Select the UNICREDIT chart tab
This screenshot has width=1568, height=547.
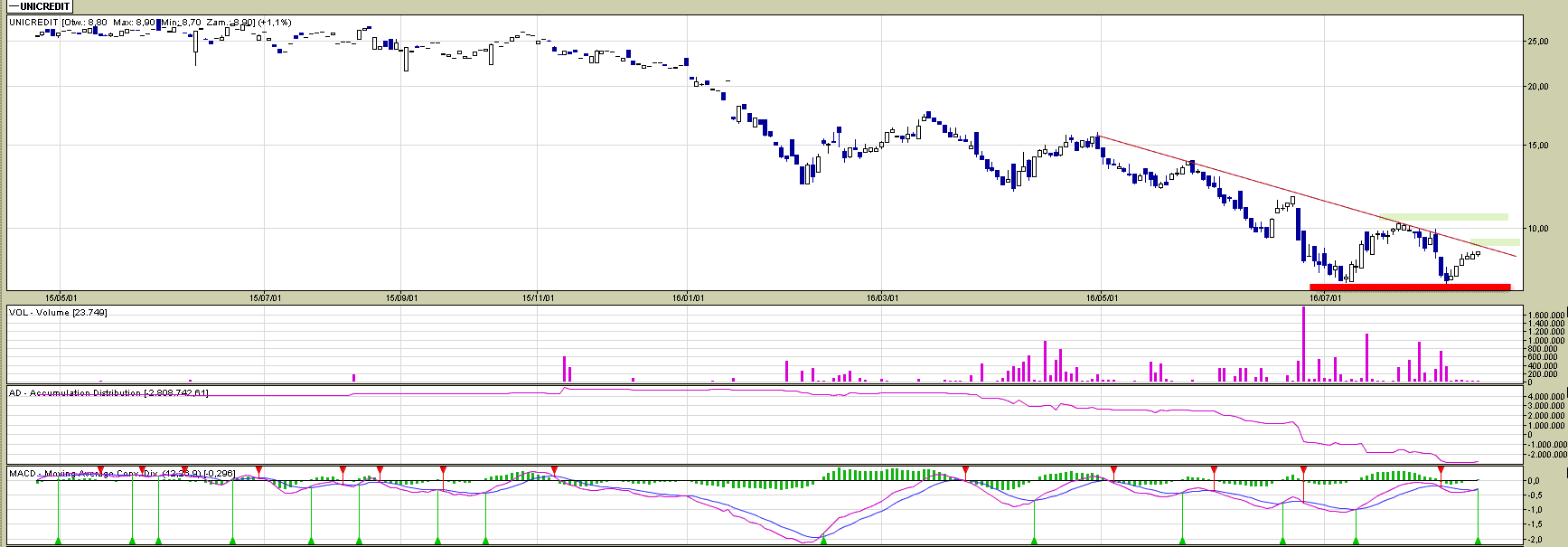tap(40, 6)
